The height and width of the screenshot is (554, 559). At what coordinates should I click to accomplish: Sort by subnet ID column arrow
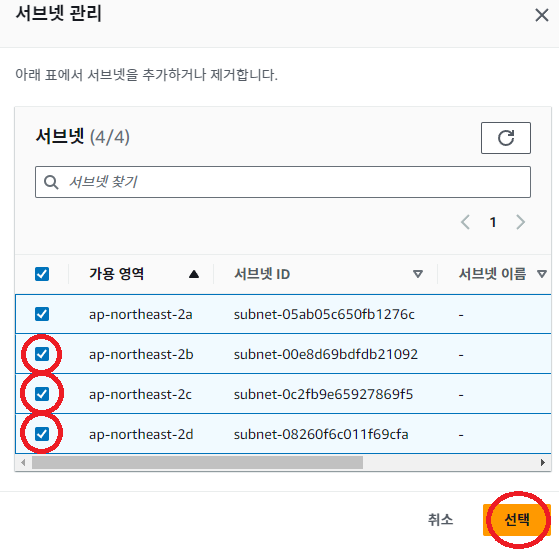pos(417,274)
